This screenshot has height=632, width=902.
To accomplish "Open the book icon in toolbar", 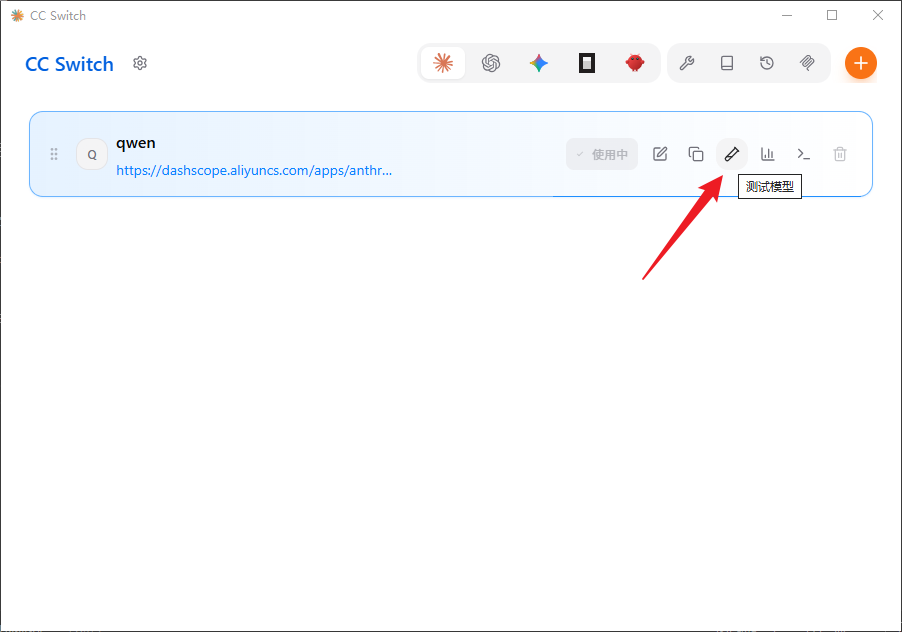I will [727, 63].
